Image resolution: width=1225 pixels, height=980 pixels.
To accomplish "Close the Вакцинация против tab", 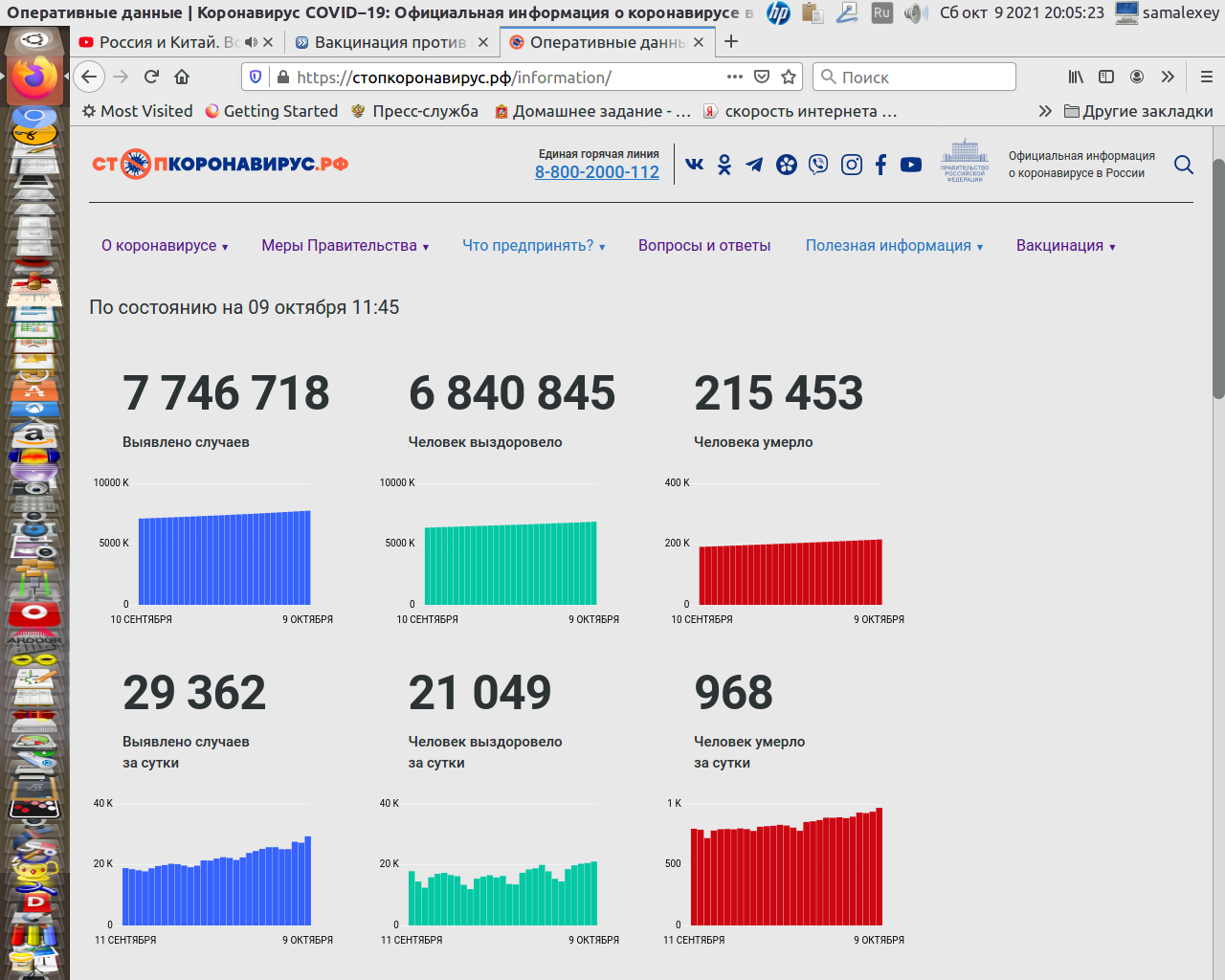I will click(x=483, y=42).
